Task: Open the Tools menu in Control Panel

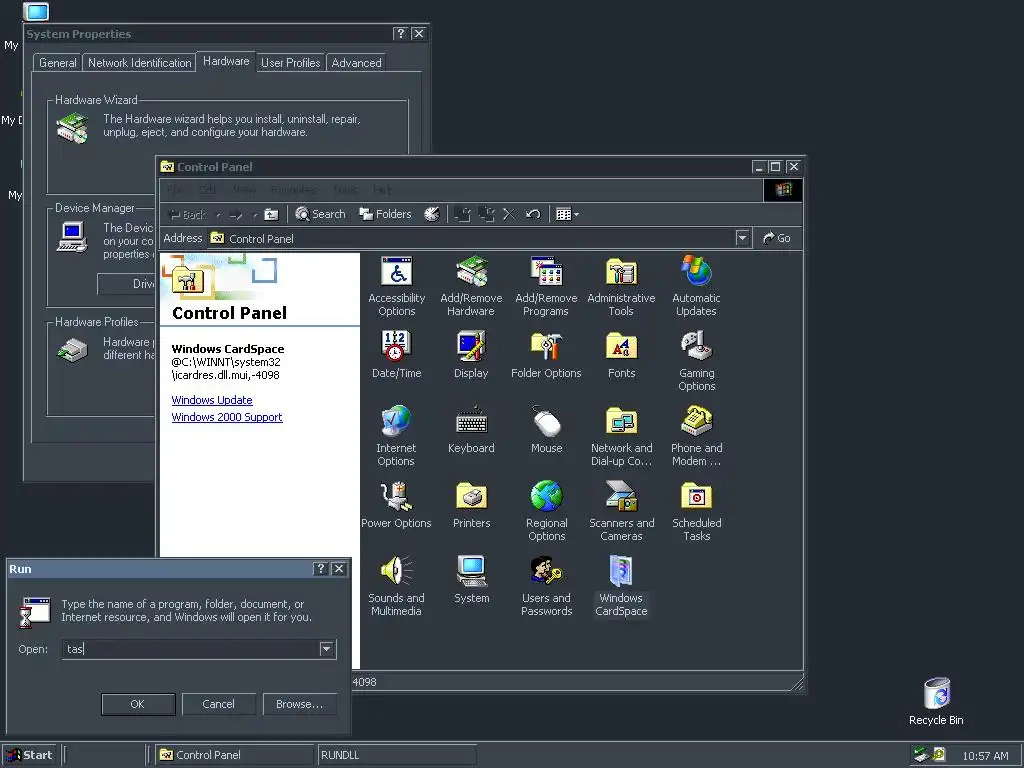Action: click(345, 190)
